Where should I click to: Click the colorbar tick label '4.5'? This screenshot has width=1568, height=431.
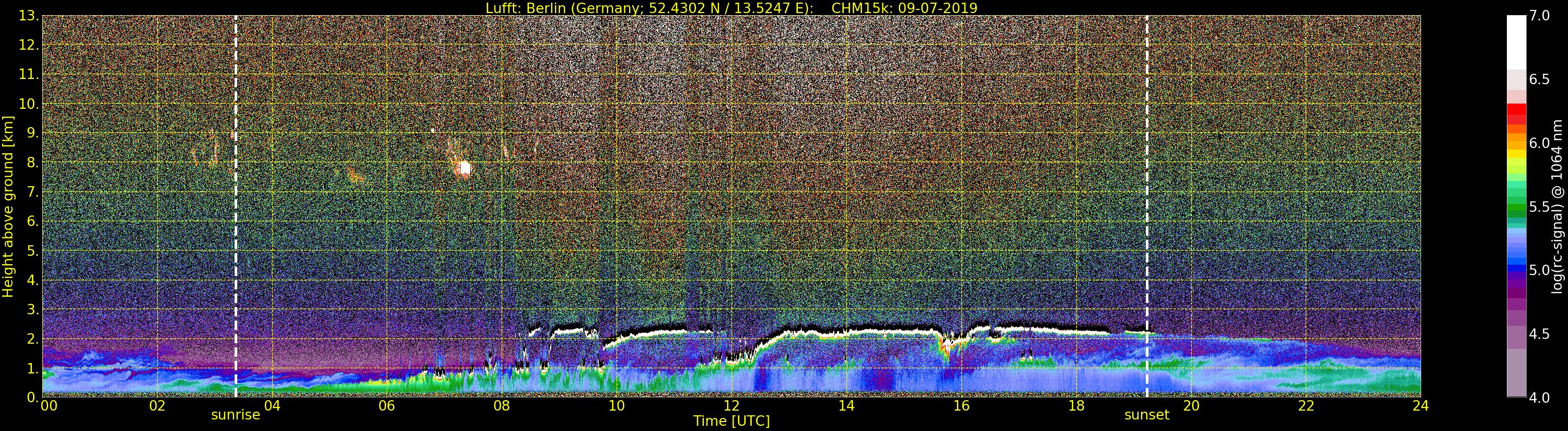(1539, 334)
